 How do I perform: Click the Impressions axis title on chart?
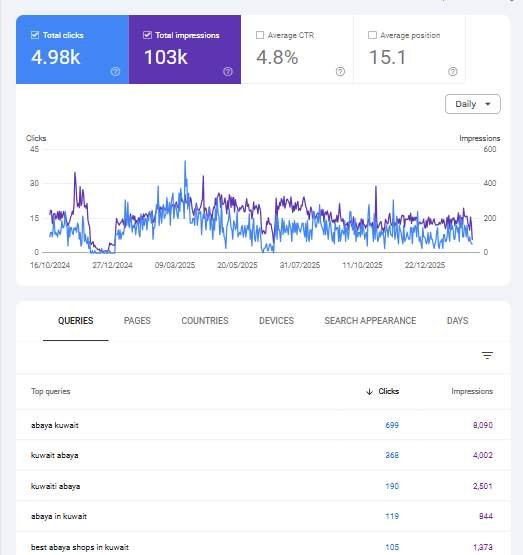click(479, 138)
